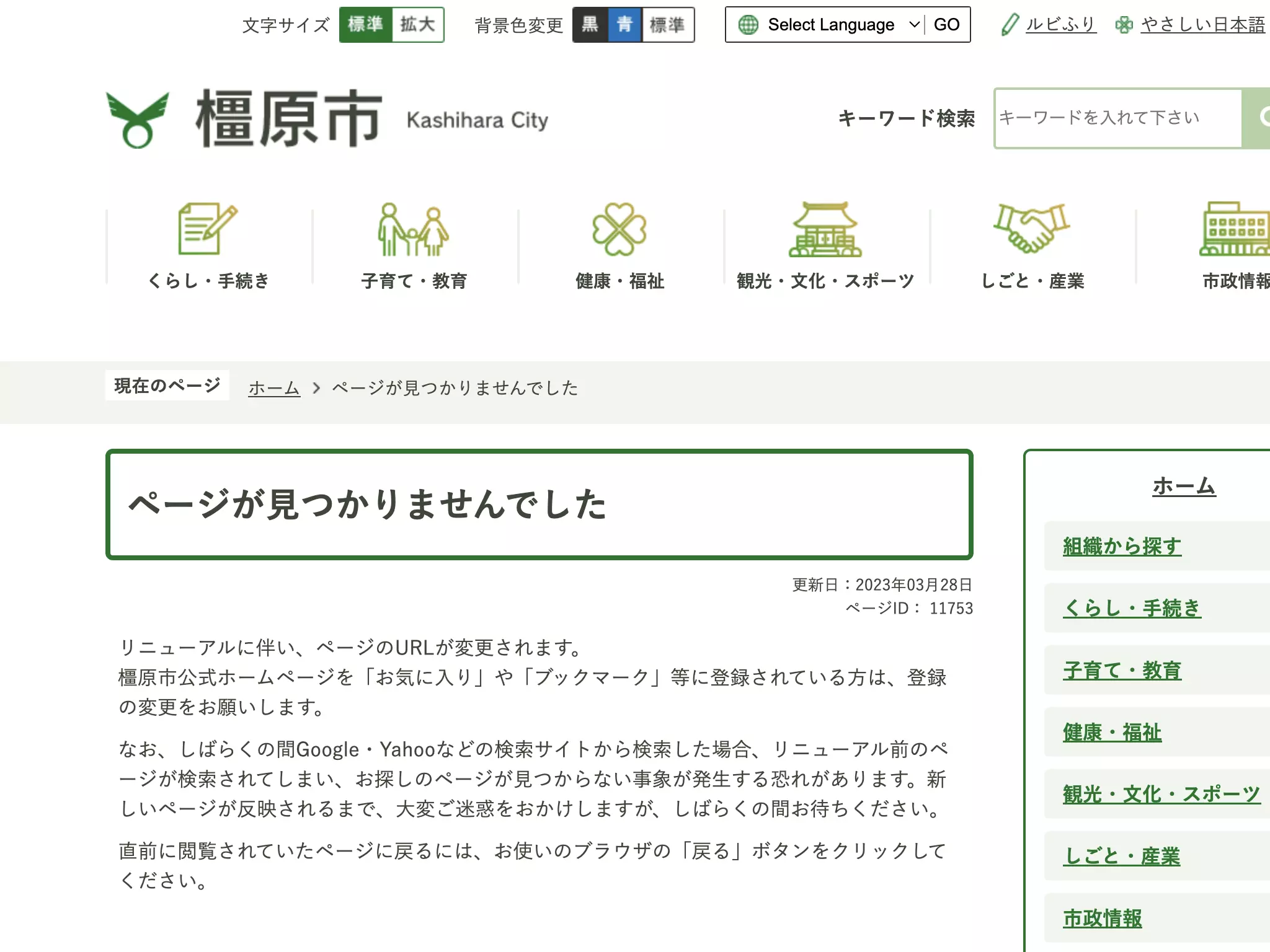Click the キーワード検索 label
Screen dimensions: 1270x952
pyautogui.click(x=906, y=118)
